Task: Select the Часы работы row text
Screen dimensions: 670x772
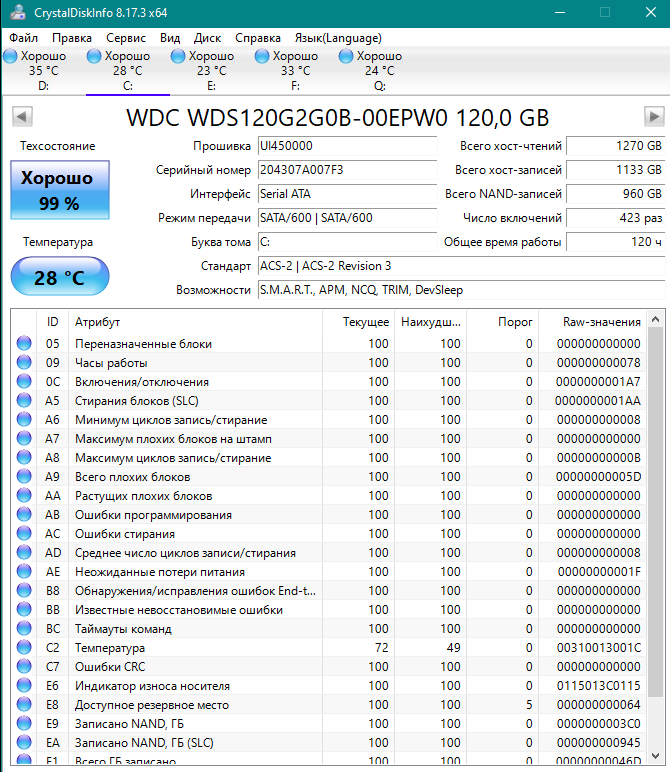Action: coord(111,363)
